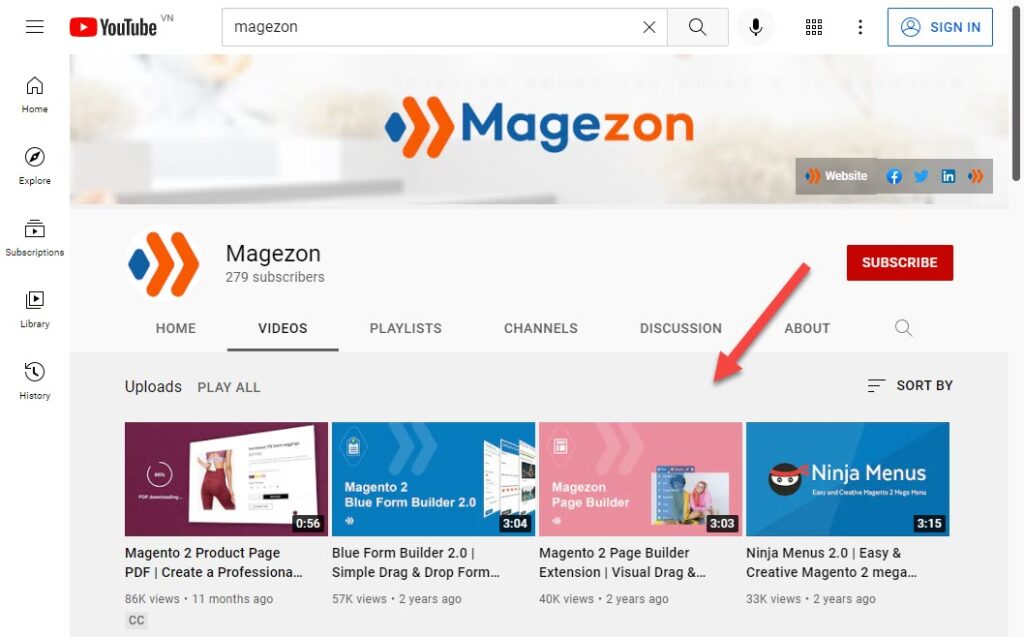Open the CHANNELS tab
The width and height of the screenshot is (1024, 637).
pos(541,328)
